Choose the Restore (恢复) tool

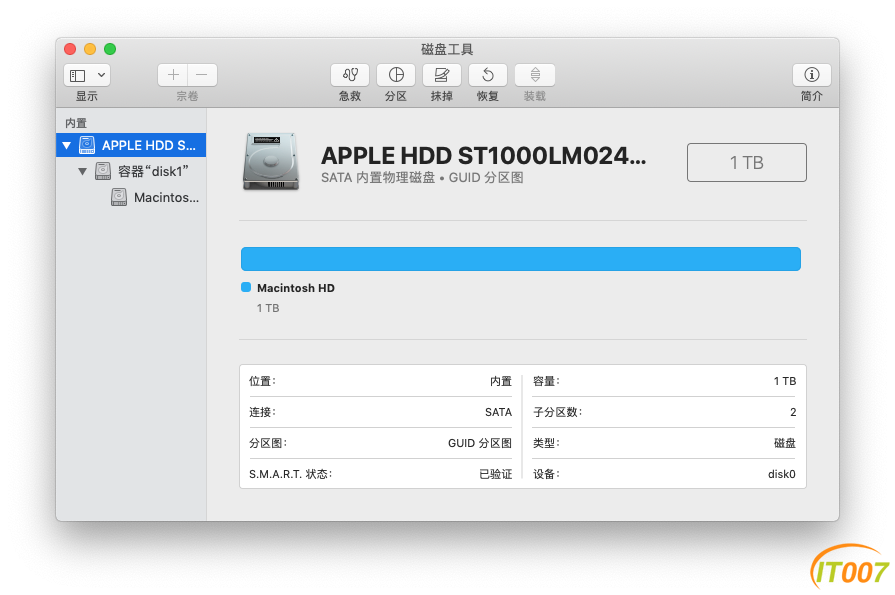488,75
